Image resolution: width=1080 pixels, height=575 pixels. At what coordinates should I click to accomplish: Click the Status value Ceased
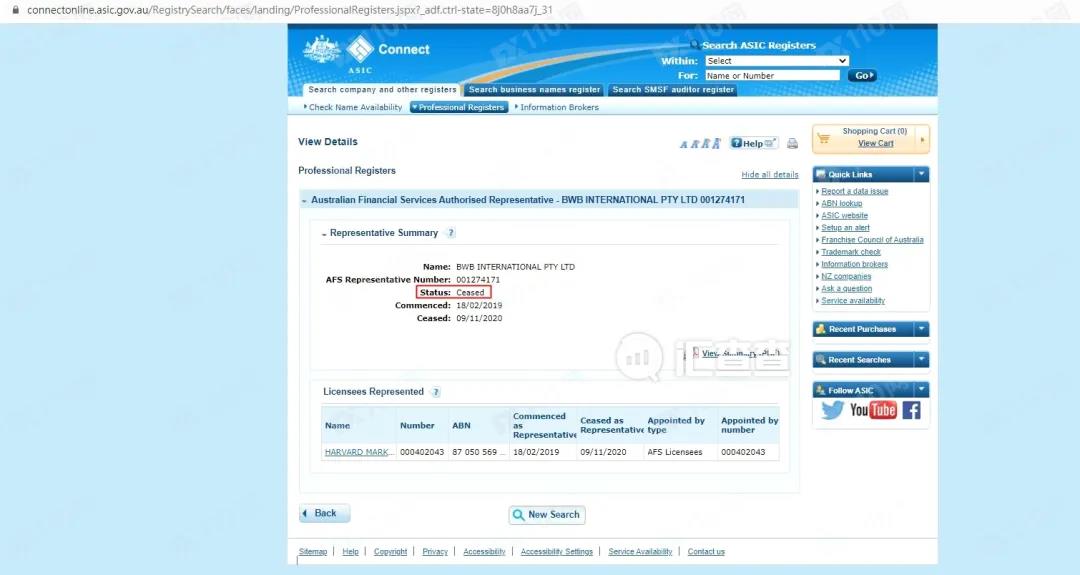click(470, 293)
